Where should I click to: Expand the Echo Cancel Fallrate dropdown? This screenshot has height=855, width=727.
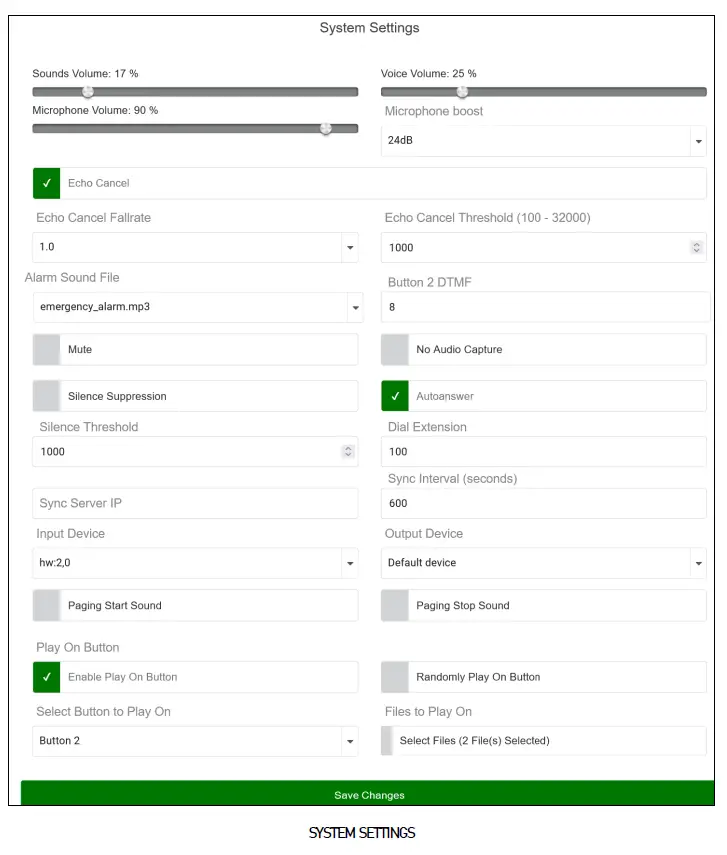tap(350, 247)
